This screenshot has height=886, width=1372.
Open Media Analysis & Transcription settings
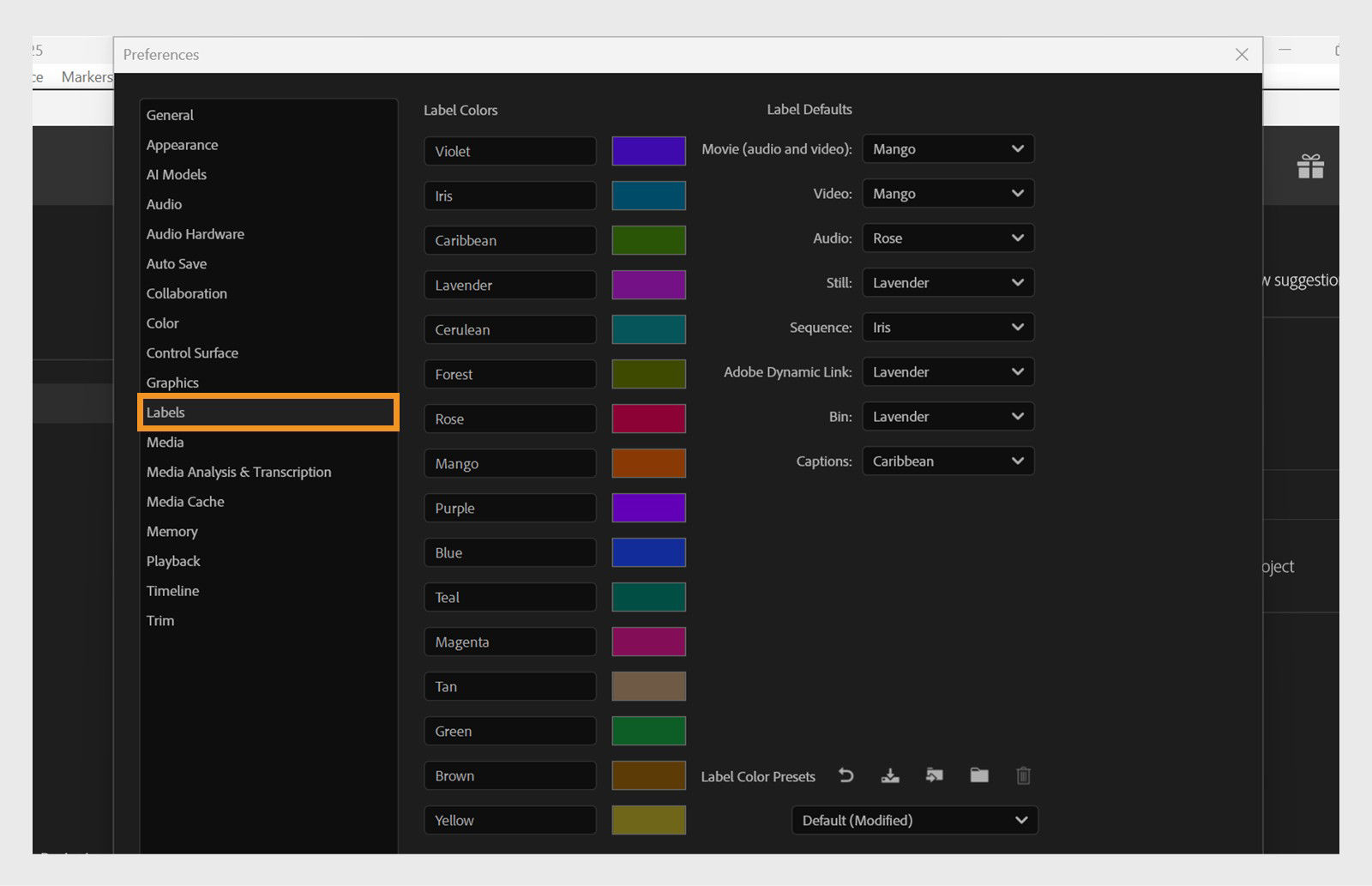click(x=238, y=472)
